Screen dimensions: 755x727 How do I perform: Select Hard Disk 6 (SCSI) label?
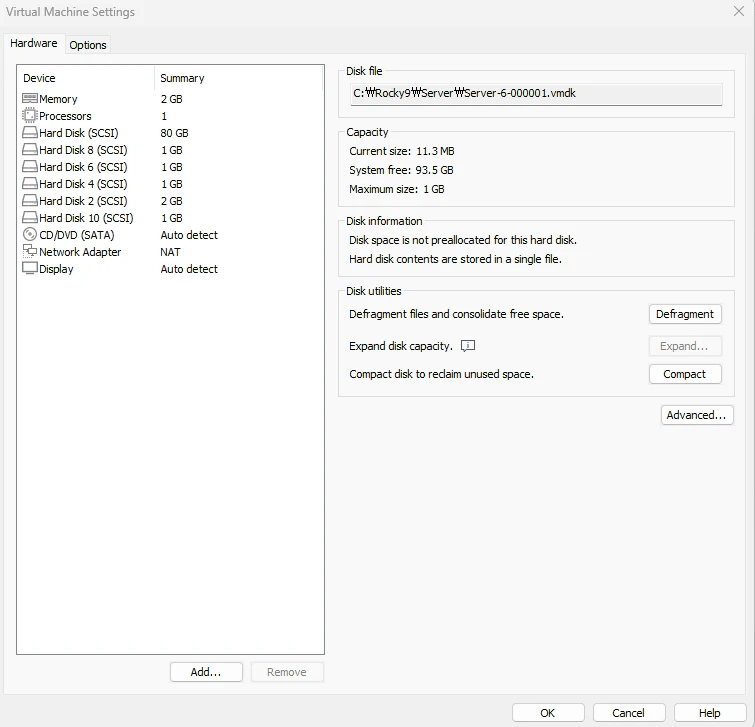pos(83,167)
